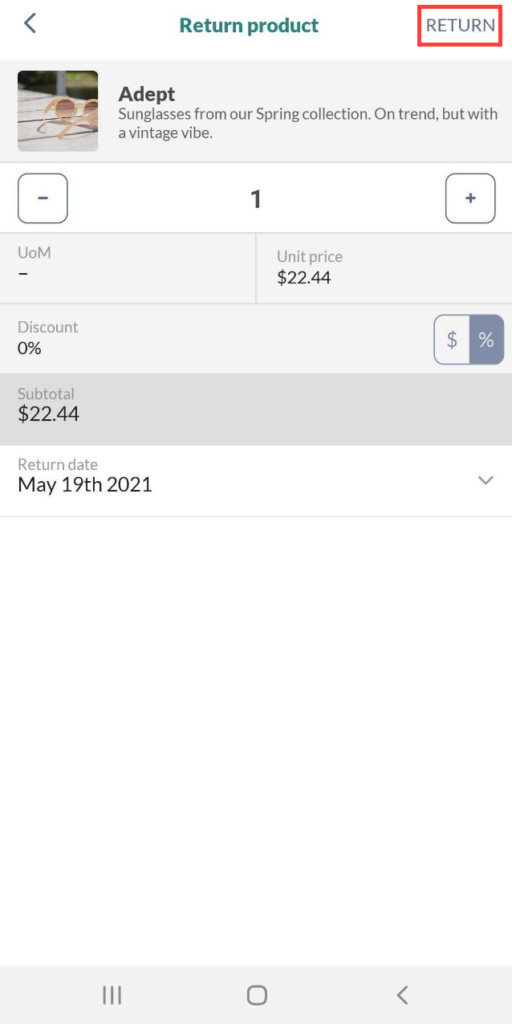Screen dimensions: 512x1024
Task: Switch discount type to percentage
Action: 487,340
